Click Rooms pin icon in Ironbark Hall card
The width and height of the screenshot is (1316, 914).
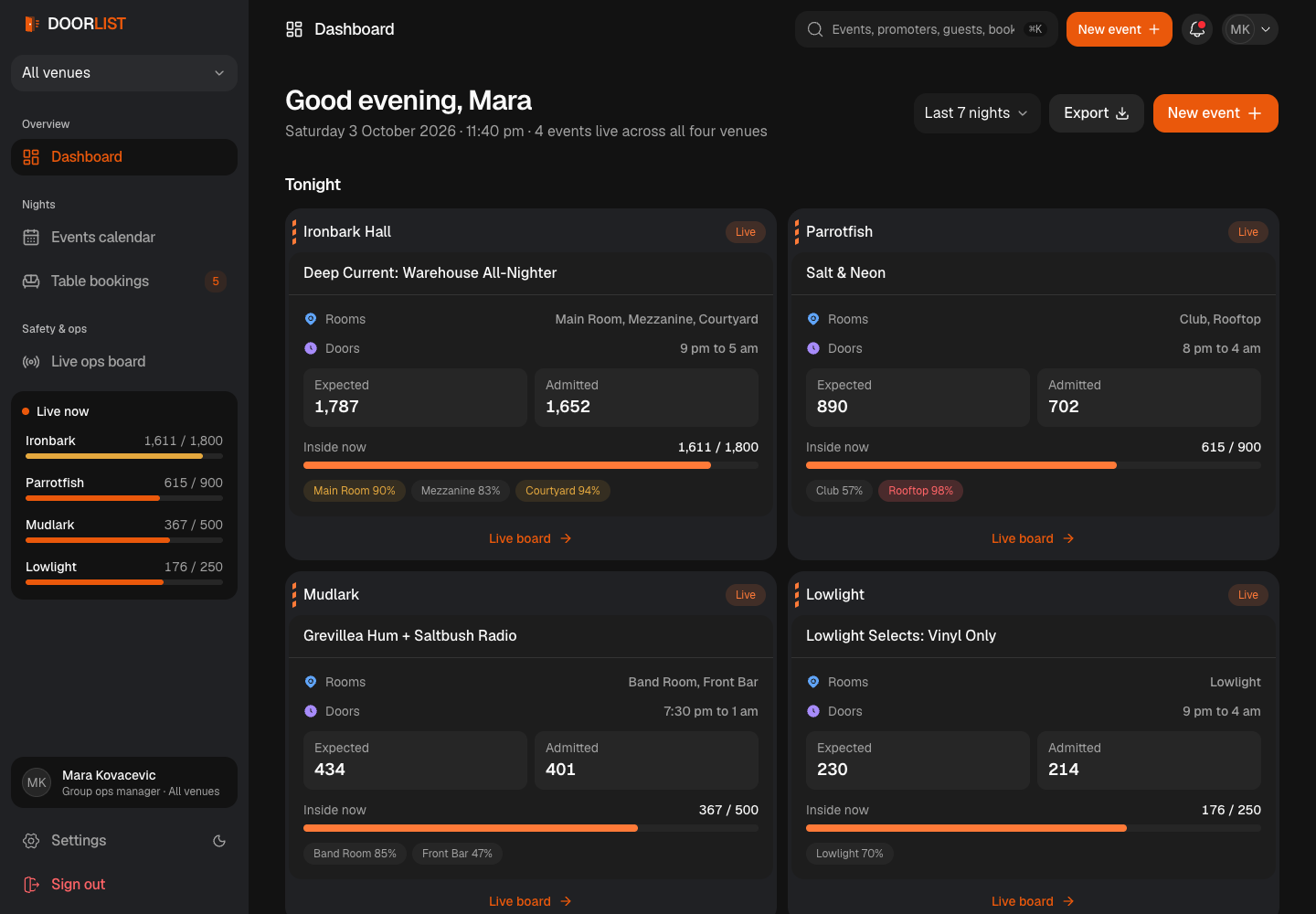point(311,319)
